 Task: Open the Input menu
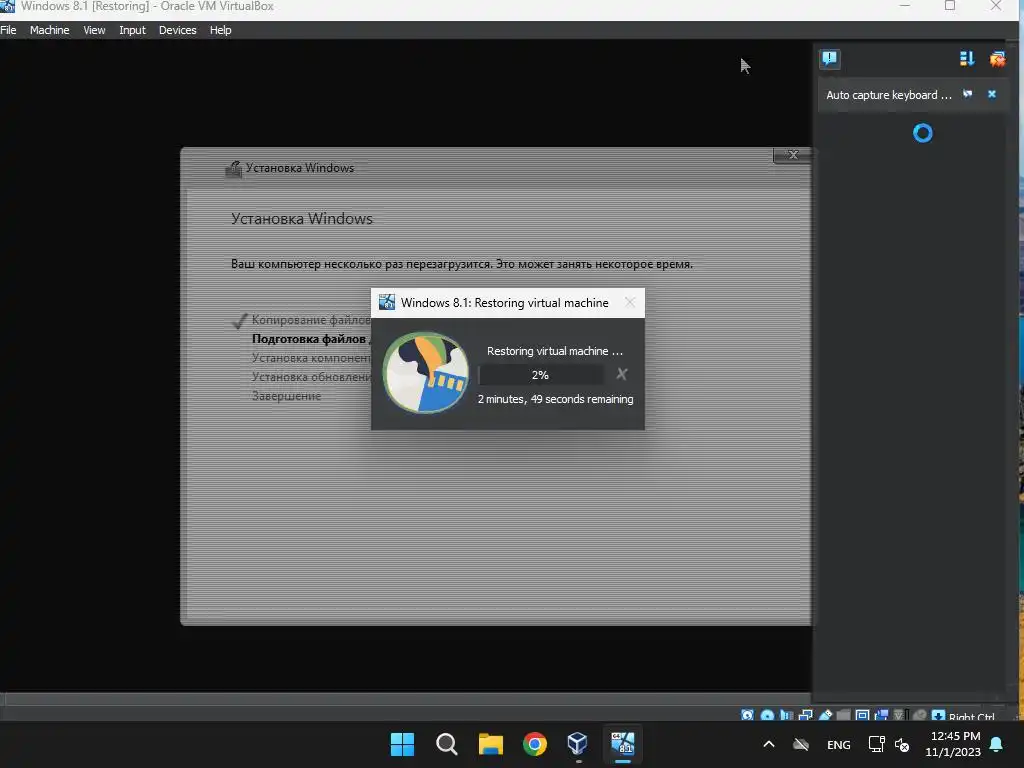[132, 30]
